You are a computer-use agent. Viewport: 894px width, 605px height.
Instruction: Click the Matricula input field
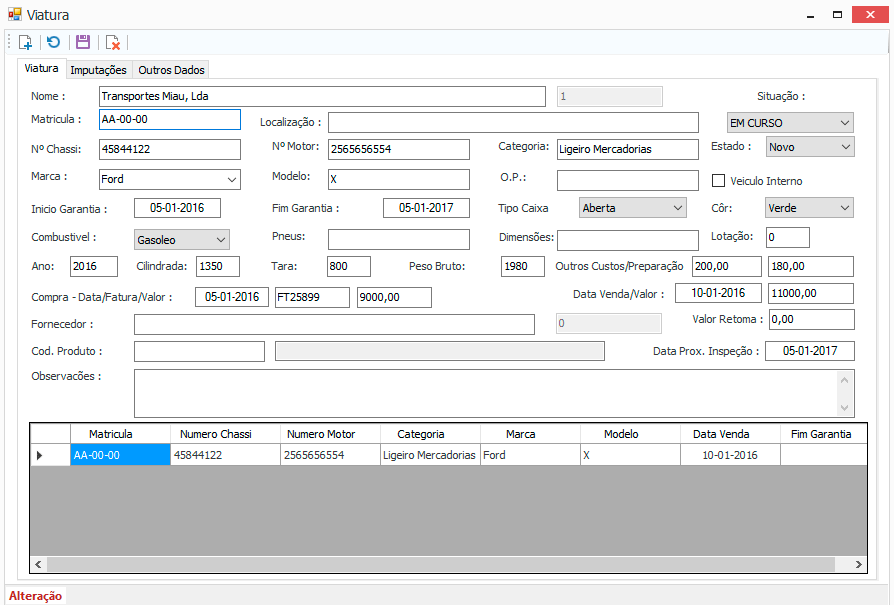click(170, 119)
